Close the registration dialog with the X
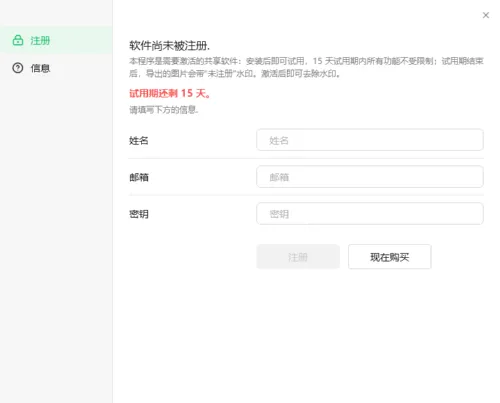This screenshot has width=500, height=403. click(486, 15)
